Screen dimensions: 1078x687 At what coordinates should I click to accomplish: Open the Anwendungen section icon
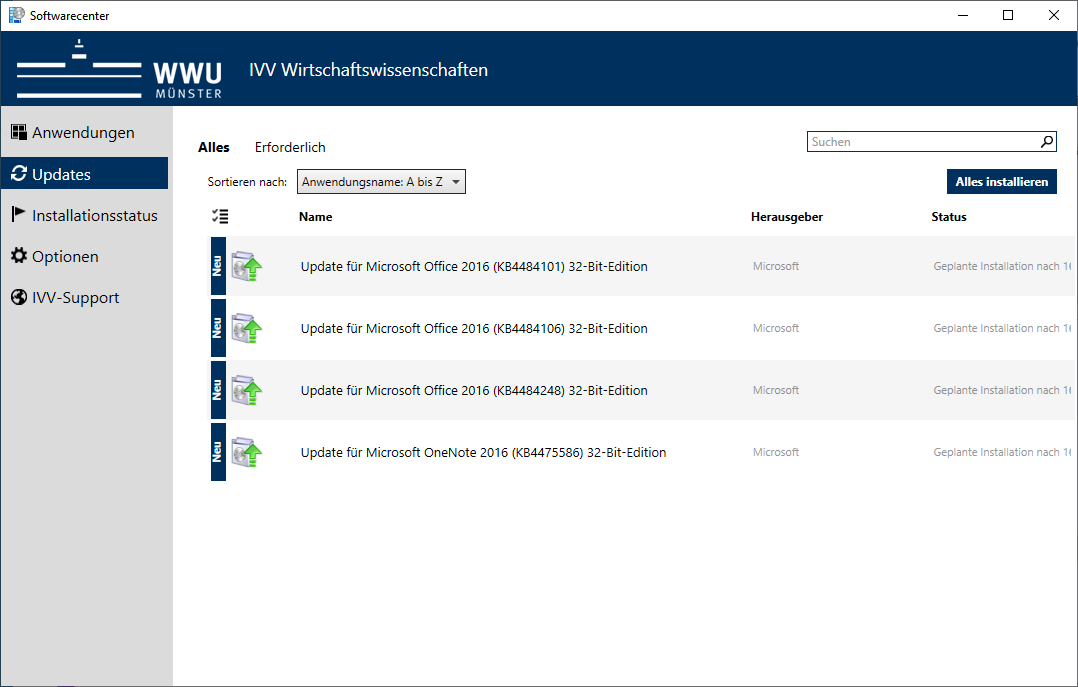(x=19, y=132)
